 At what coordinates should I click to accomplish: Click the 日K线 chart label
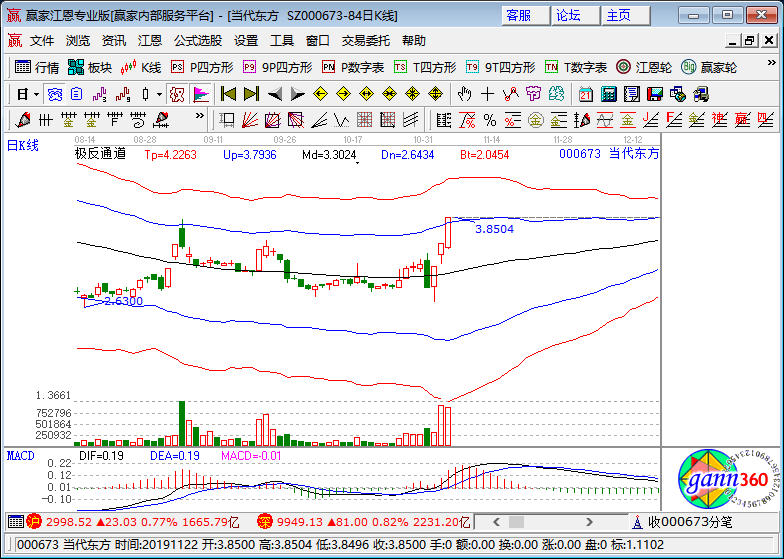[22, 146]
